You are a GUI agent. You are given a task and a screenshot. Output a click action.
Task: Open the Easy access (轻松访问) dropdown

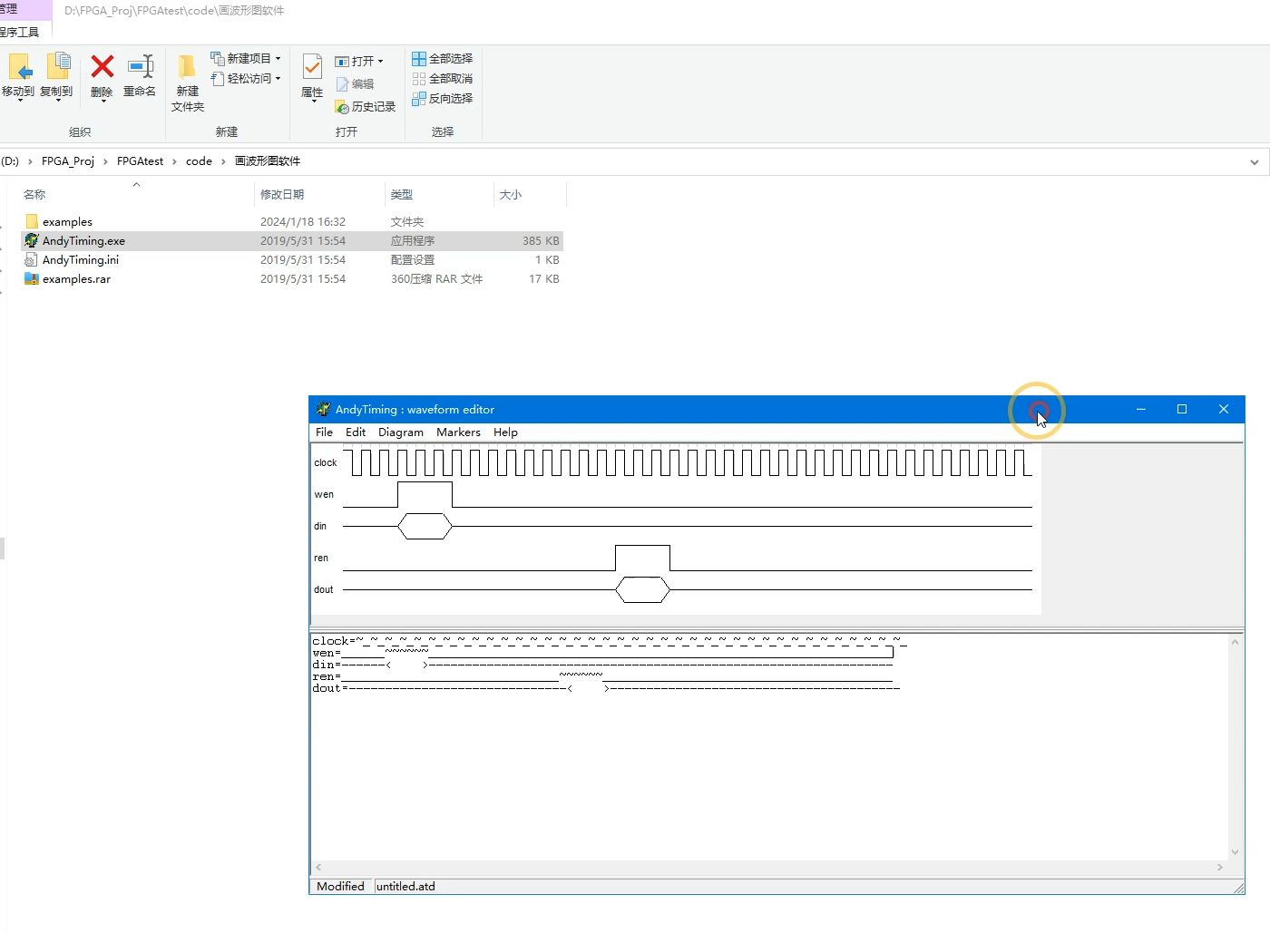click(246, 79)
